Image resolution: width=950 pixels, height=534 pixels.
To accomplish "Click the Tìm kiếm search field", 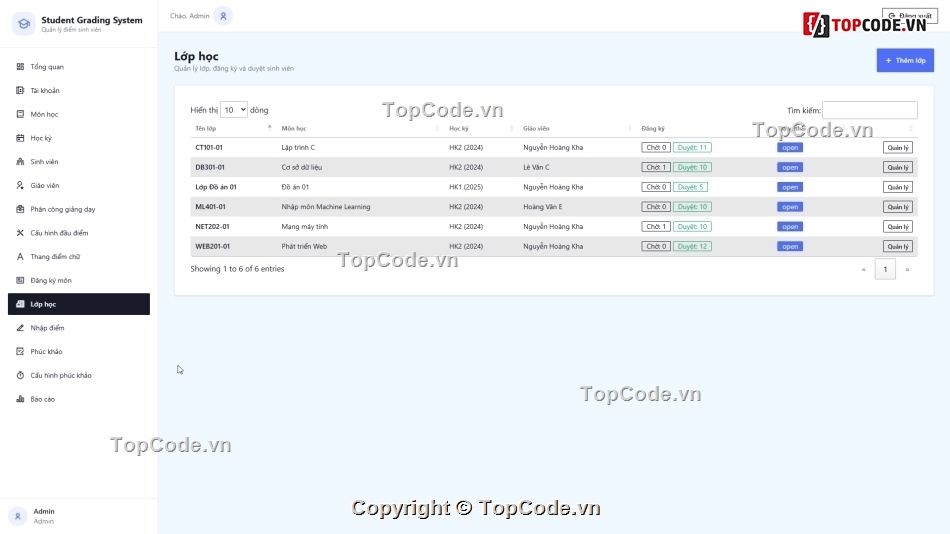I will click(x=869, y=110).
